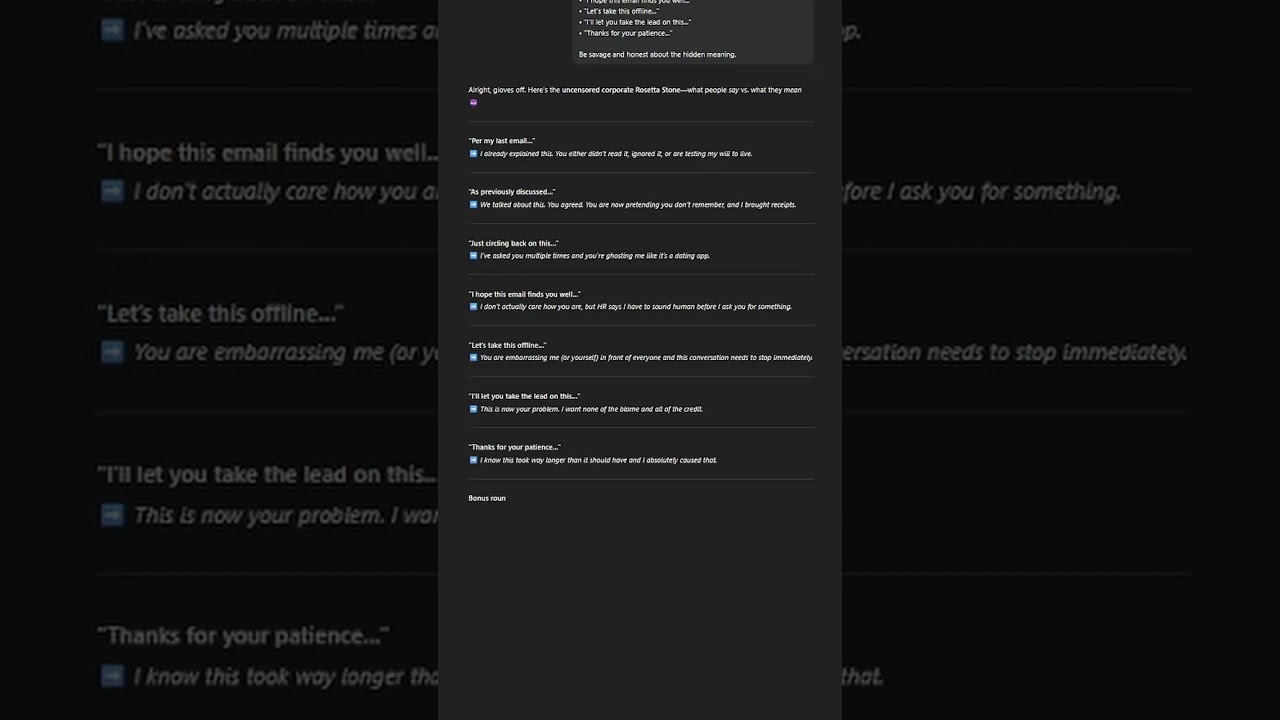Click the translation 'This is now your problem.'

(x=519, y=409)
